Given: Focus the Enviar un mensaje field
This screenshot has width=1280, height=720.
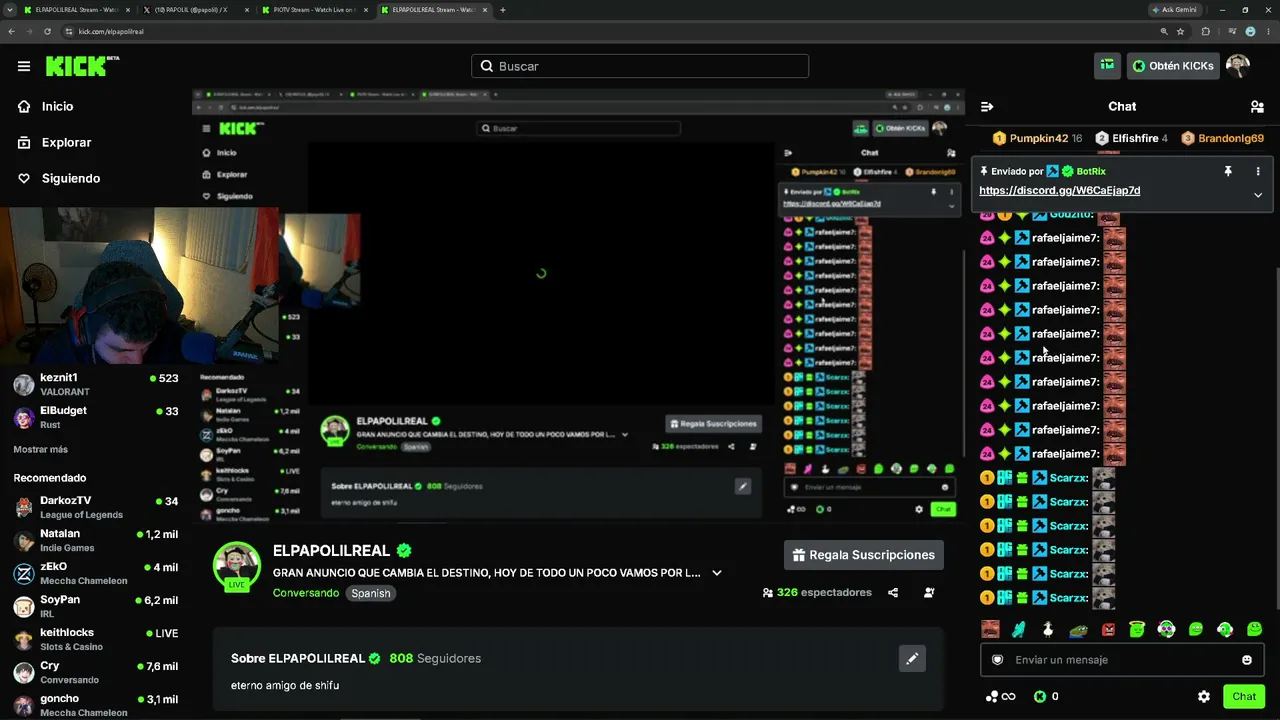Looking at the screenshot, I should pyautogui.click(x=1122, y=660).
